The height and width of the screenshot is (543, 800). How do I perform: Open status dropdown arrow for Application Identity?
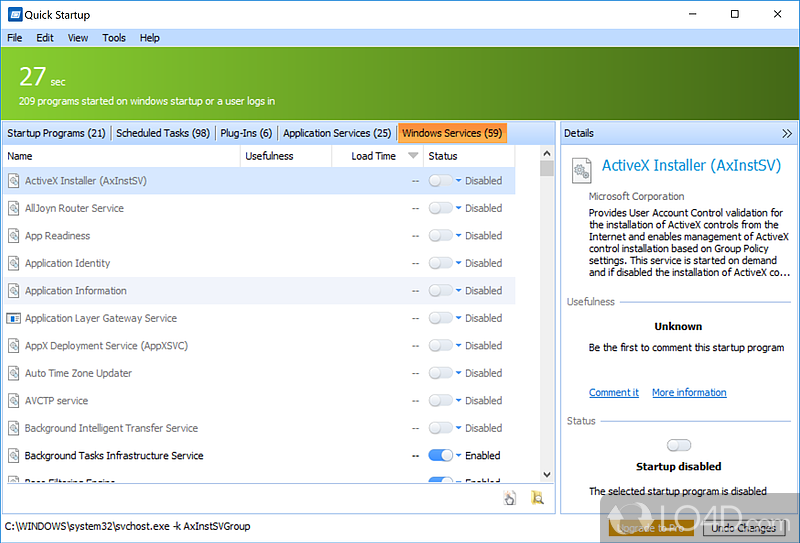pos(459,264)
